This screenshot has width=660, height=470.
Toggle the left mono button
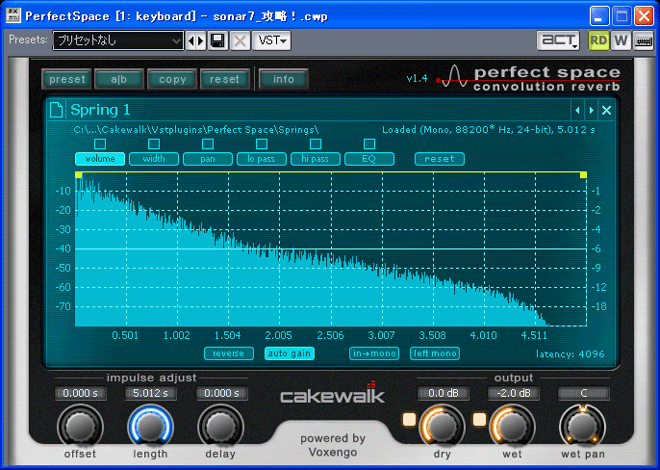click(435, 353)
